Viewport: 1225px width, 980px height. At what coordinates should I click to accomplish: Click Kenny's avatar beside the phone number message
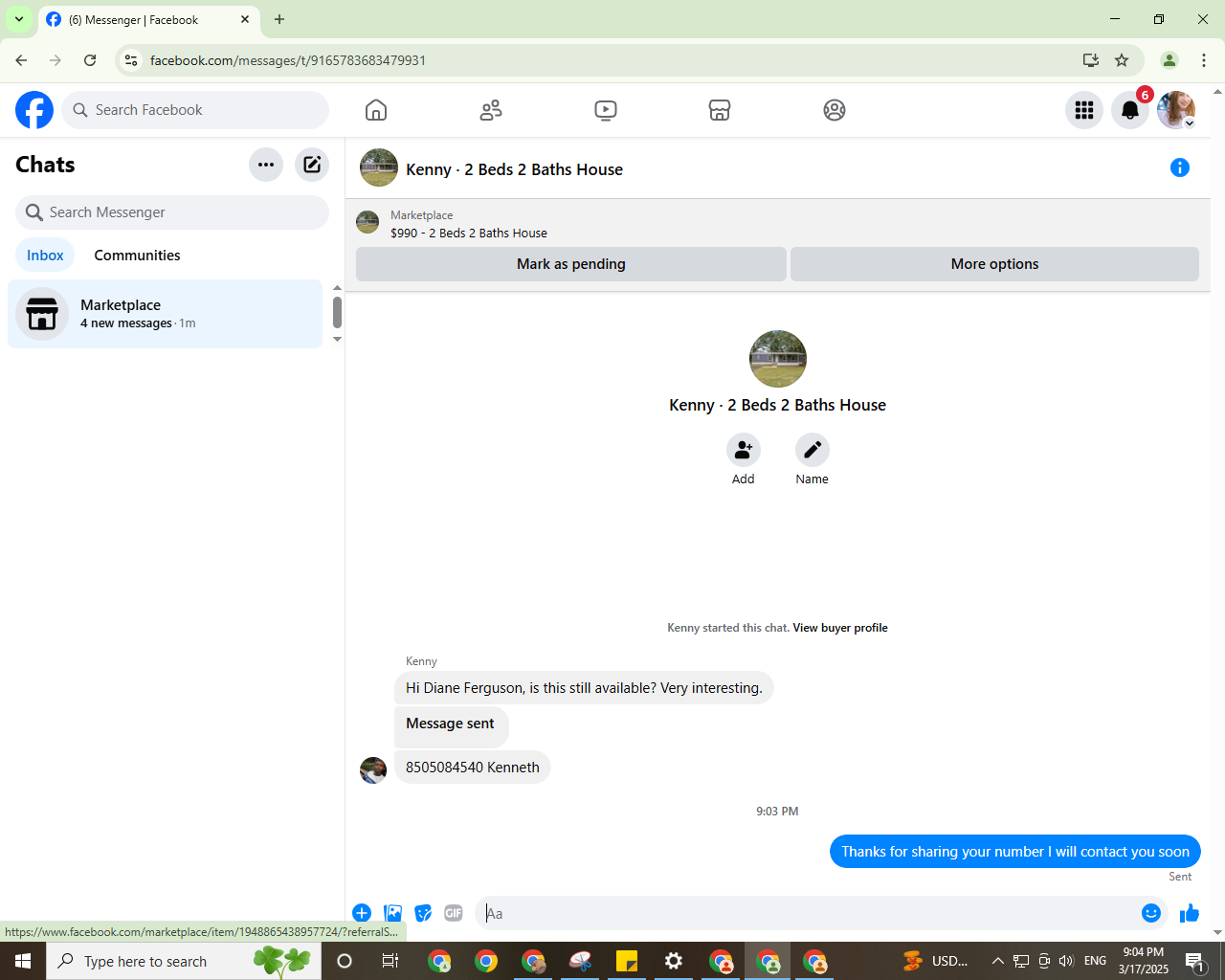click(373, 769)
